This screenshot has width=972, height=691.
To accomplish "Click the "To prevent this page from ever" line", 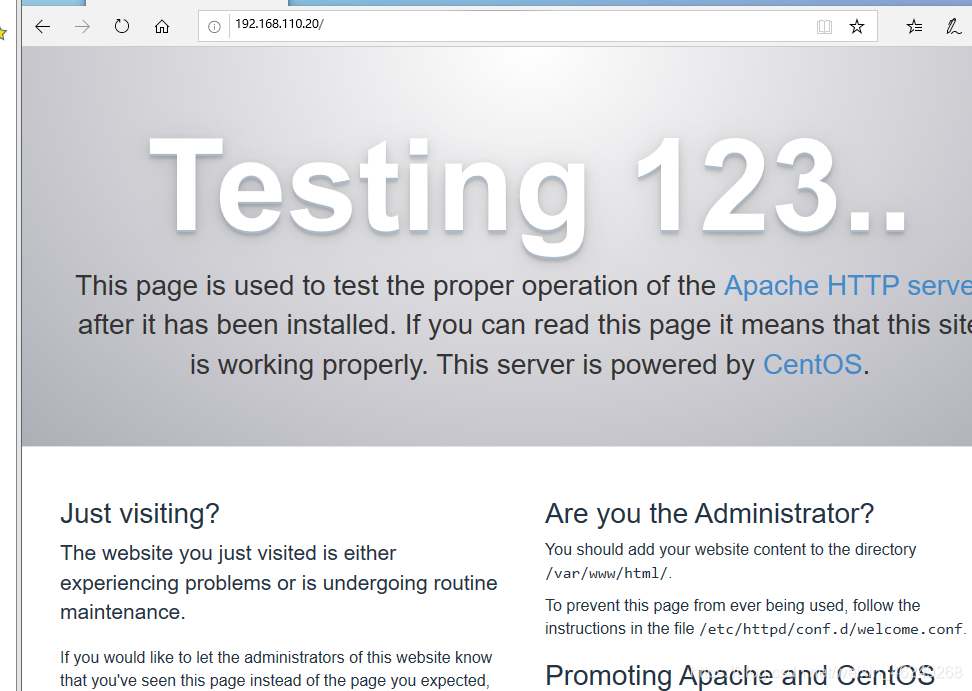I will click(732, 605).
